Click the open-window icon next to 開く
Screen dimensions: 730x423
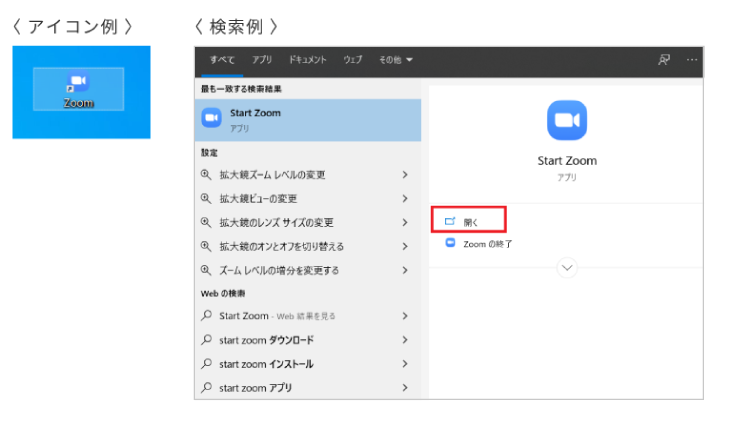pyautogui.click(x=450, y=221)
